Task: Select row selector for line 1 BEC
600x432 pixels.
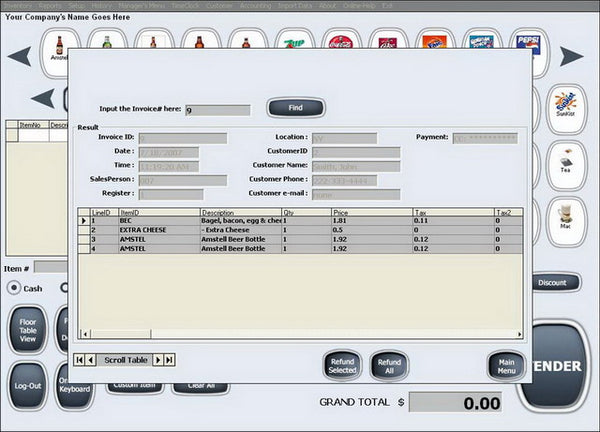Action: point(83,221)
